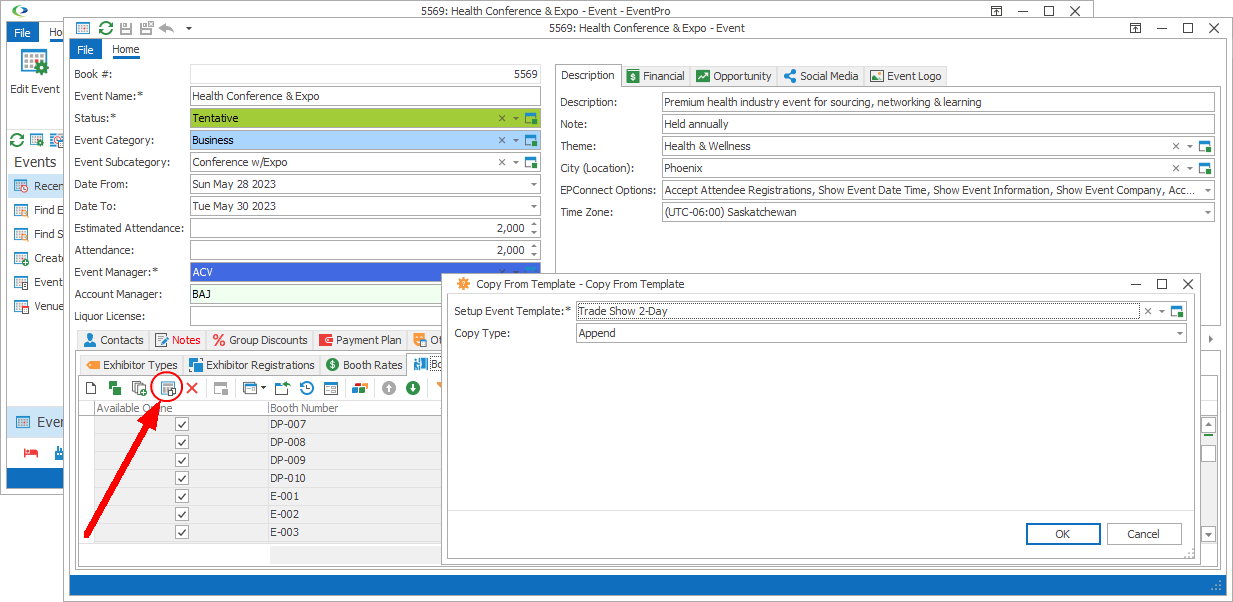This screenshot has width=1233, height=602.
Task: Toggle Available Online checkbox for DP-009
Action: 182,460
